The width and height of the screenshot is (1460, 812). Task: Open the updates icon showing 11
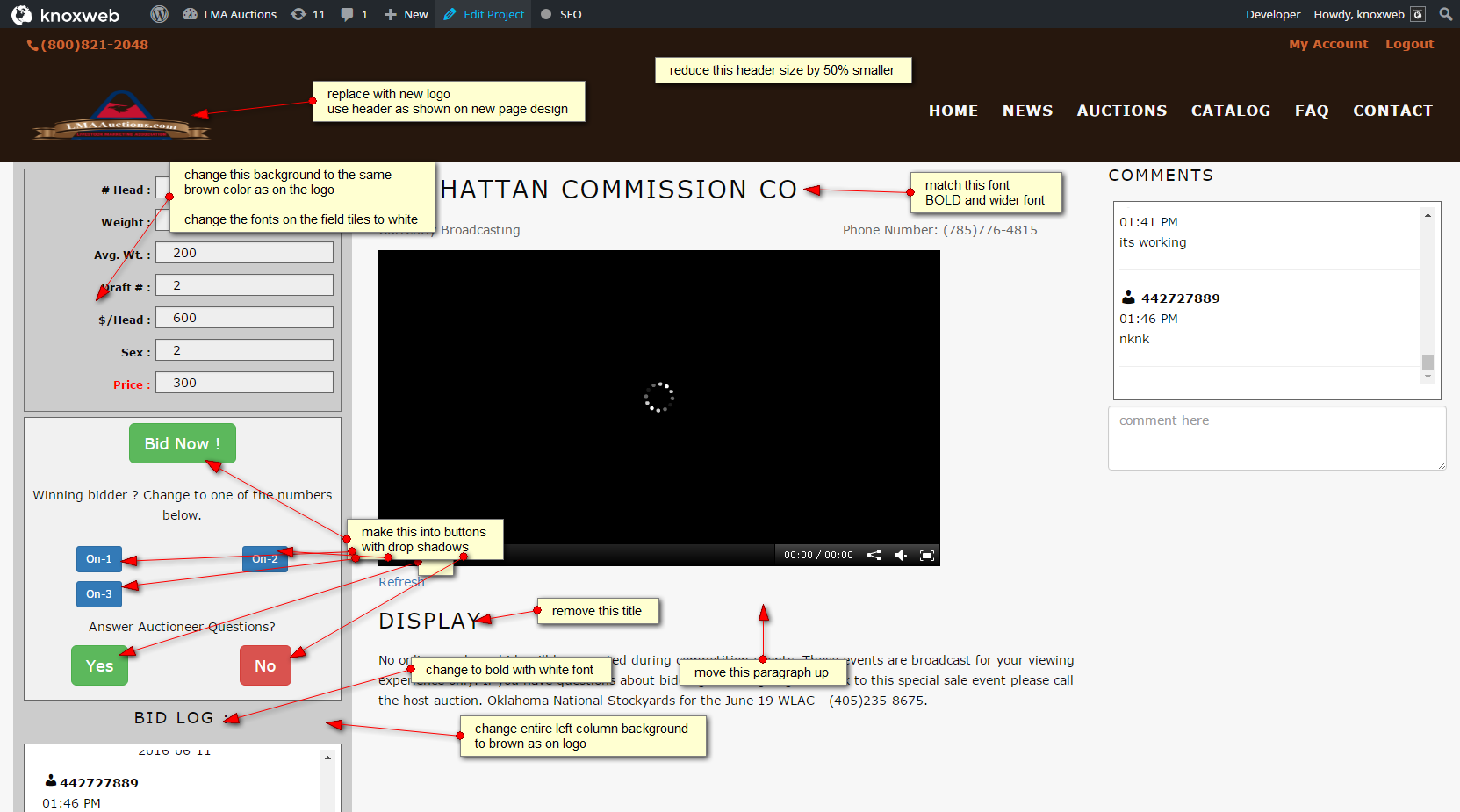(308, 14)
